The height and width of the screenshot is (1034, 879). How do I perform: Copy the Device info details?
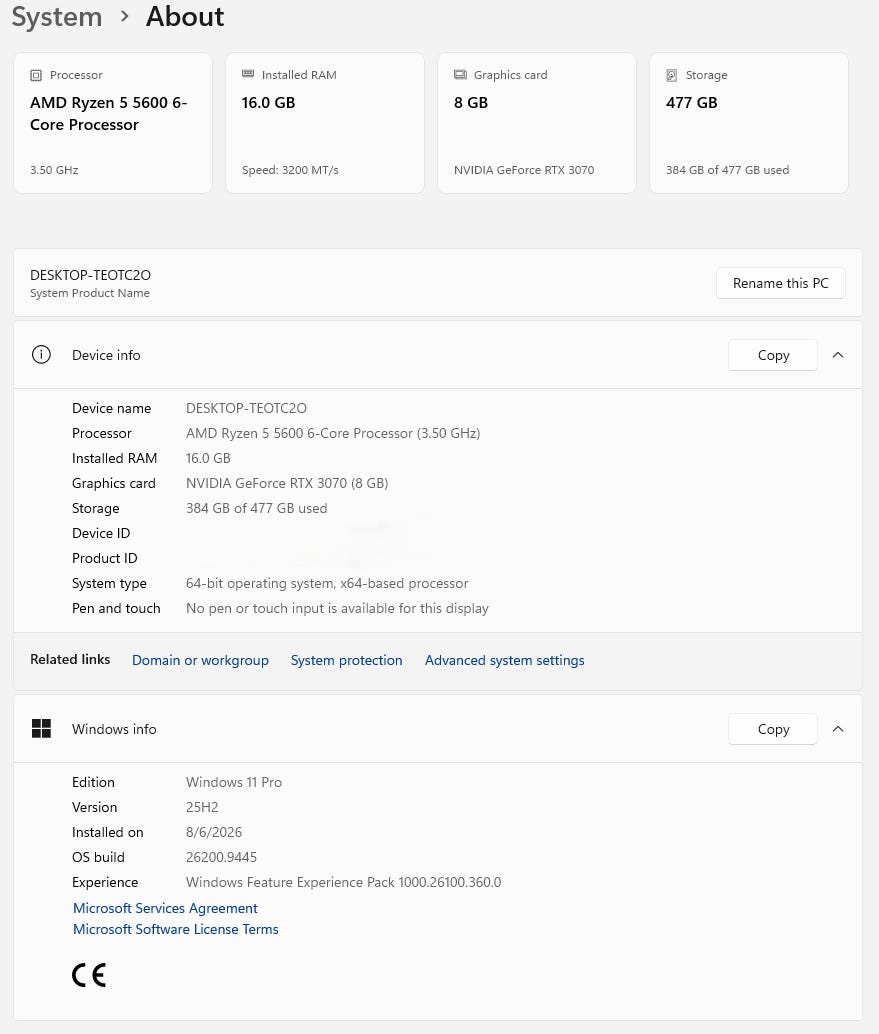(773, 355)
